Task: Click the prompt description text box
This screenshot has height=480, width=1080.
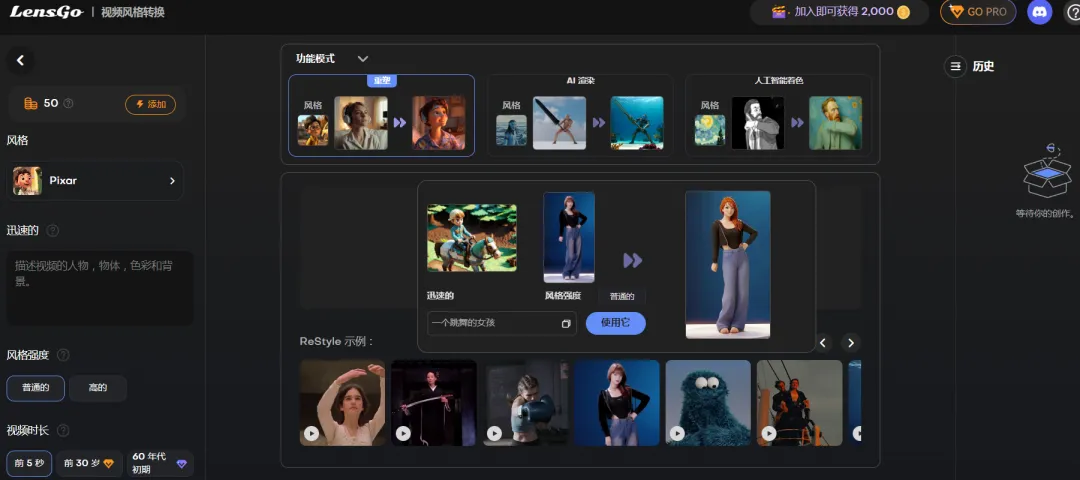Action: pyautogui.click(x=100, y=288)
